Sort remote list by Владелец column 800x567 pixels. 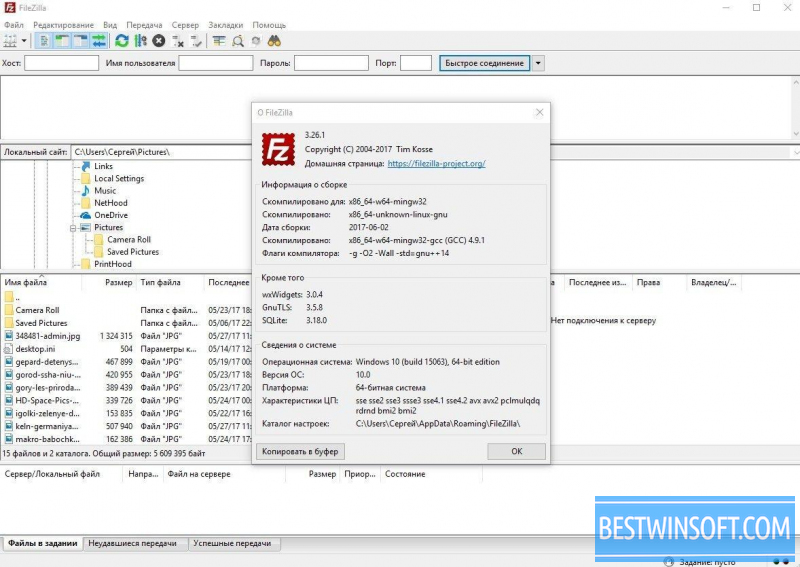point(713,282)
